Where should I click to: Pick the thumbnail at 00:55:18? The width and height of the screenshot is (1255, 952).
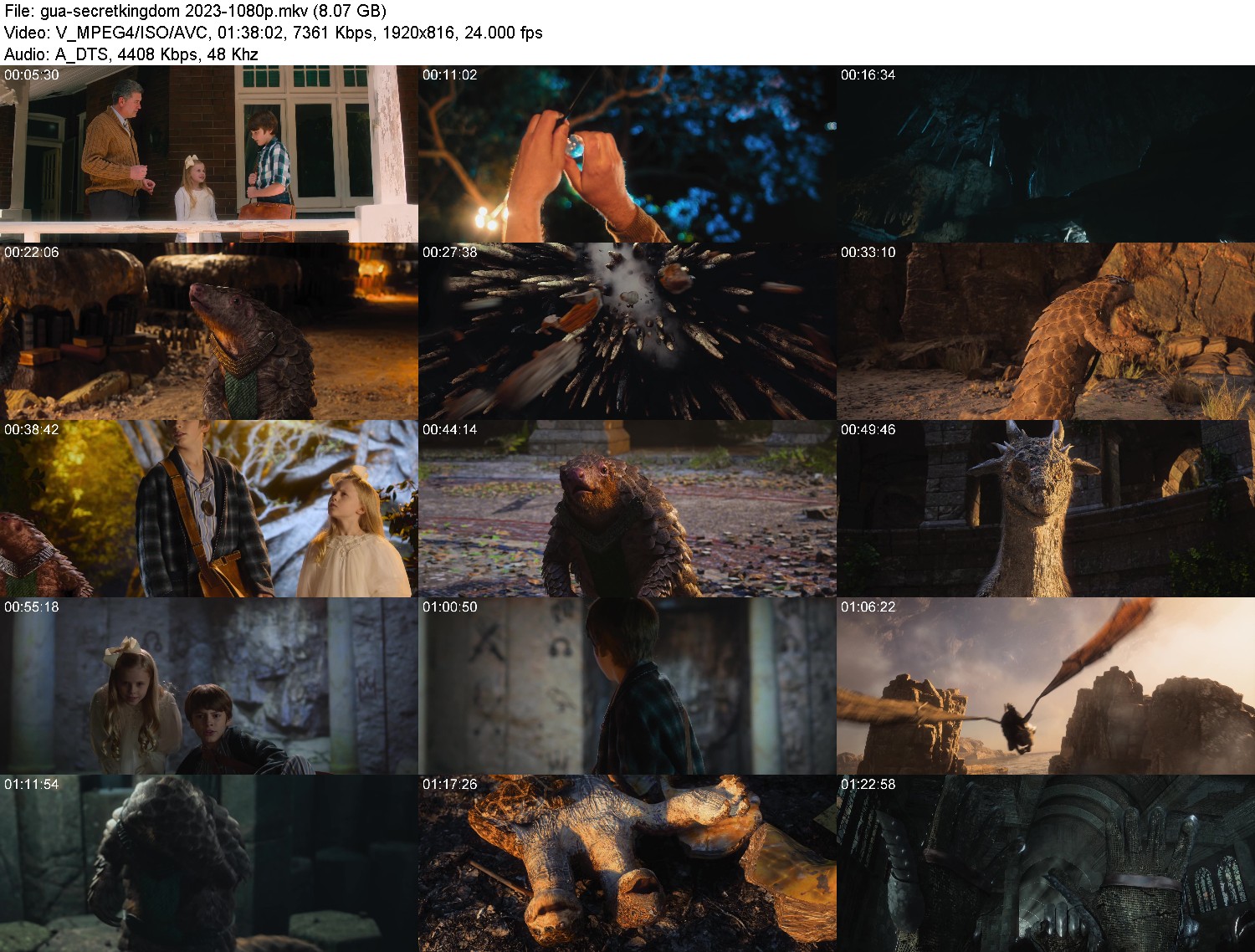pos(209,686)
